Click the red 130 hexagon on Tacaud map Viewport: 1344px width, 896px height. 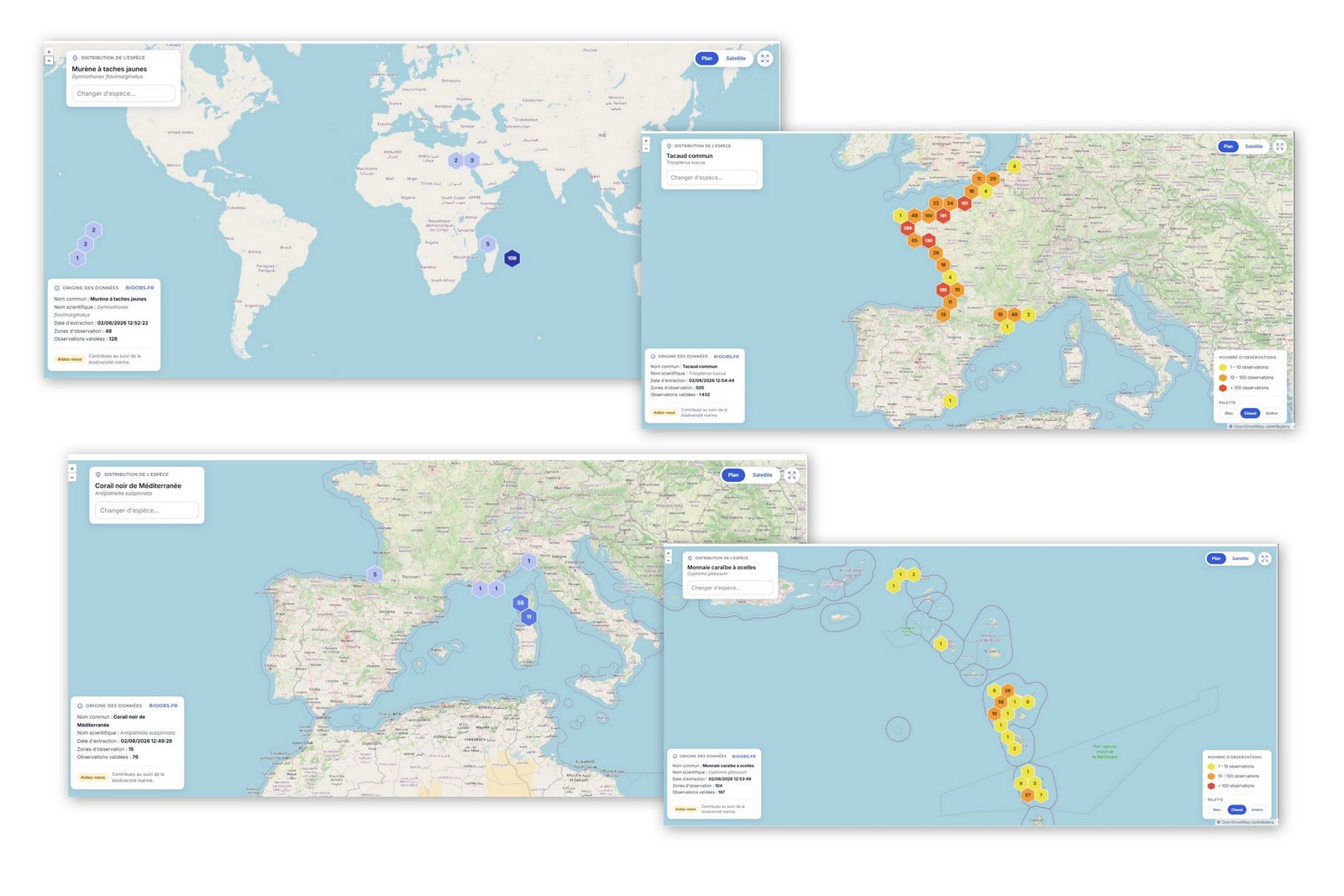[928, 240]
